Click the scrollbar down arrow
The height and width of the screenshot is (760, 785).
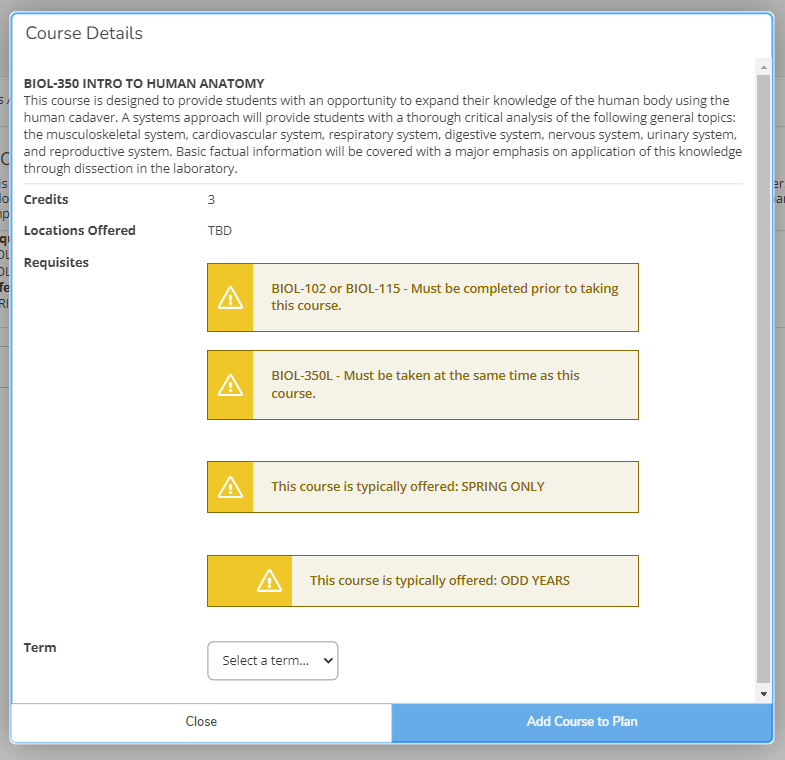coord(763,694)
